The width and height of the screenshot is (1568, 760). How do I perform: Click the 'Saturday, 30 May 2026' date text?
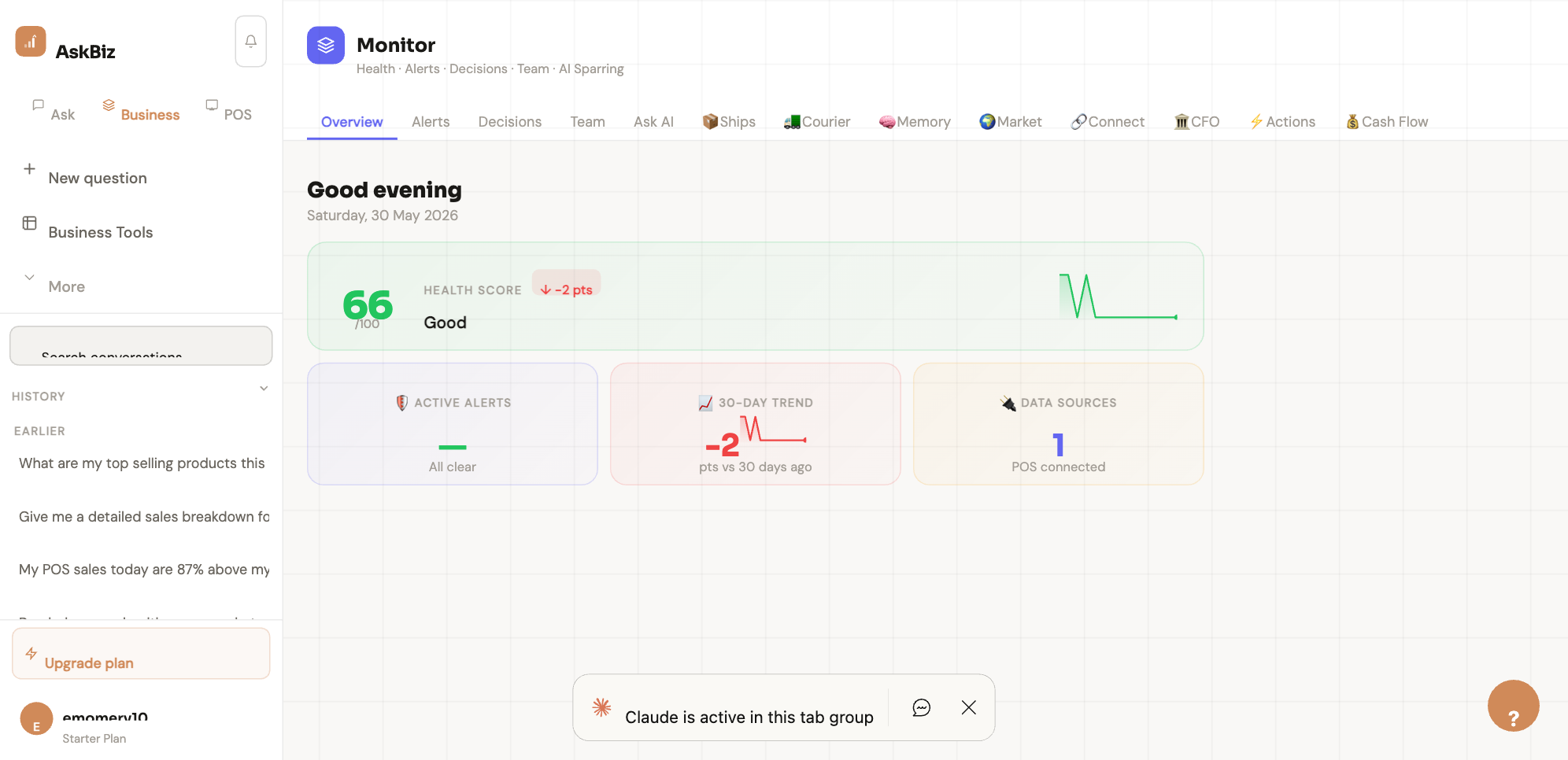(x=383, y=215)
